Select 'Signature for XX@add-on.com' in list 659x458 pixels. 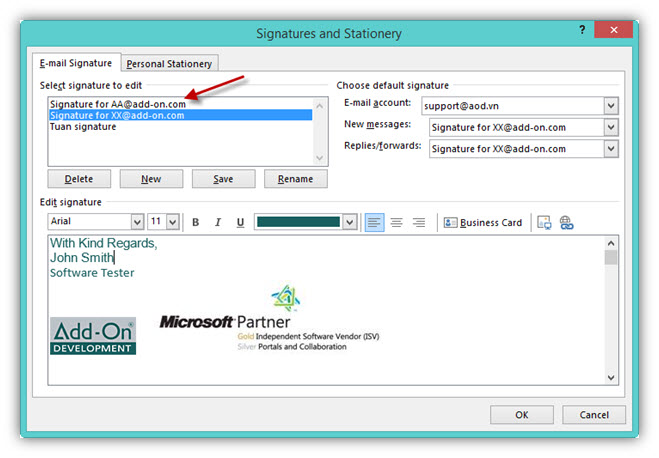pyautogui.click(x=181, y=115)
